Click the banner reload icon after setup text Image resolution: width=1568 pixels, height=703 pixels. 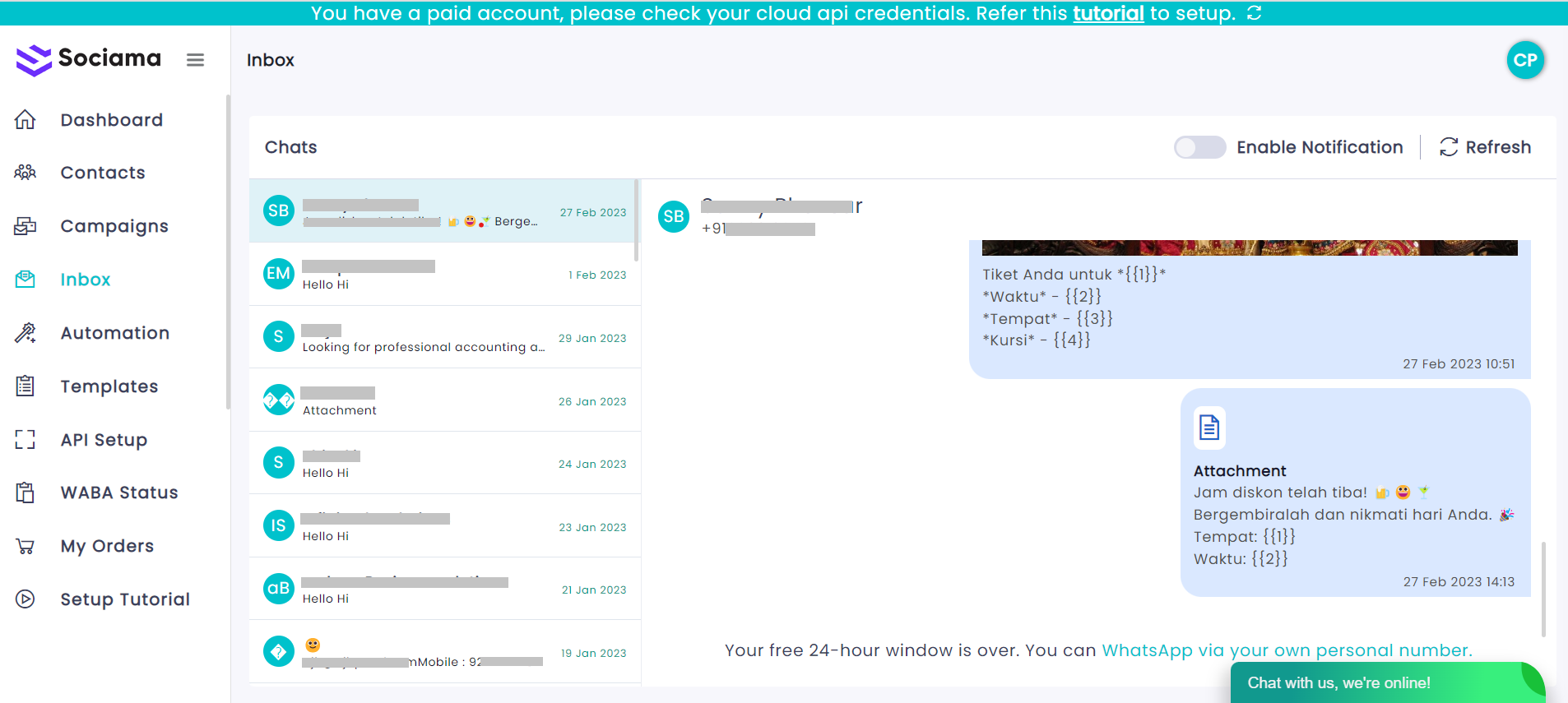[x=1254, y=13]
